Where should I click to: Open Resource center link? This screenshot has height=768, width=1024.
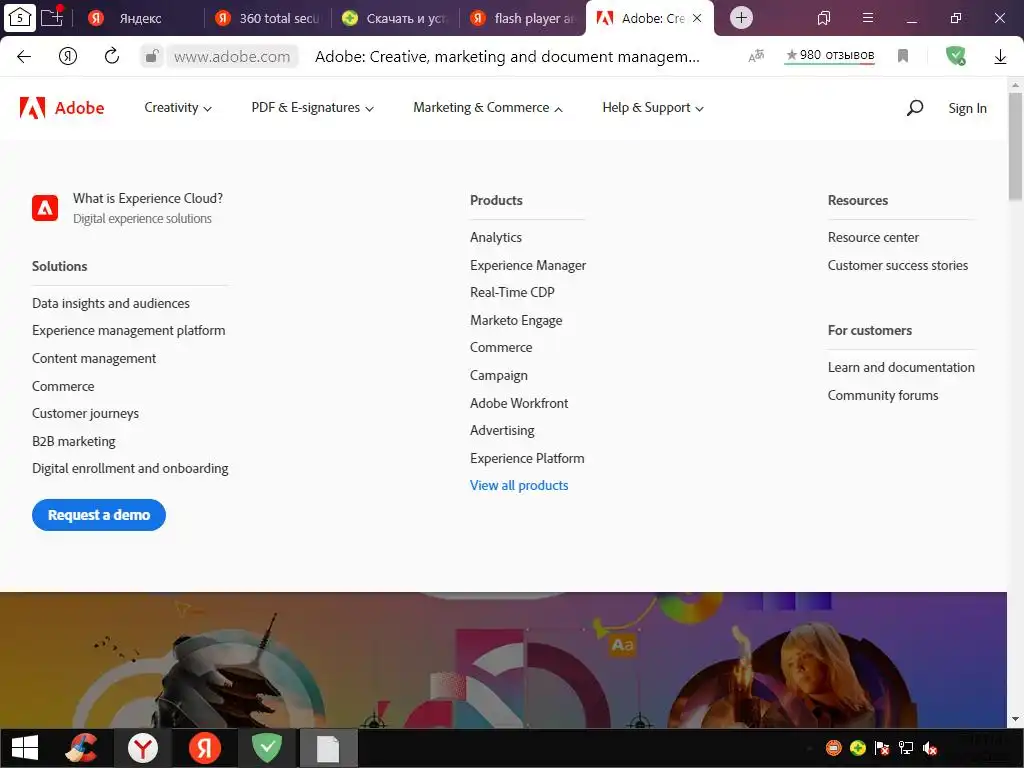[873, 237]
